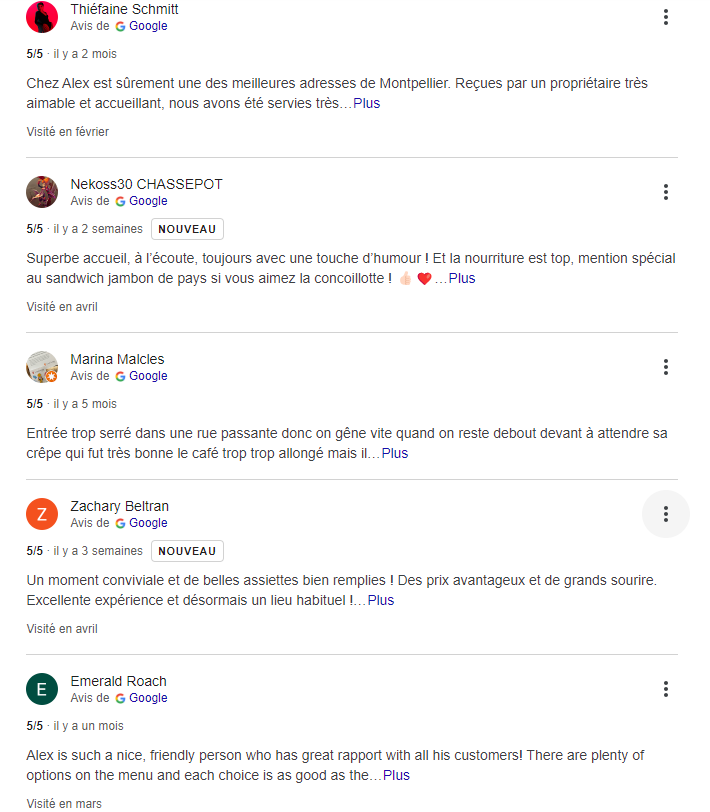
Task: Expand the concoillotte sandwich review text
Action: [x=461, y=278]
